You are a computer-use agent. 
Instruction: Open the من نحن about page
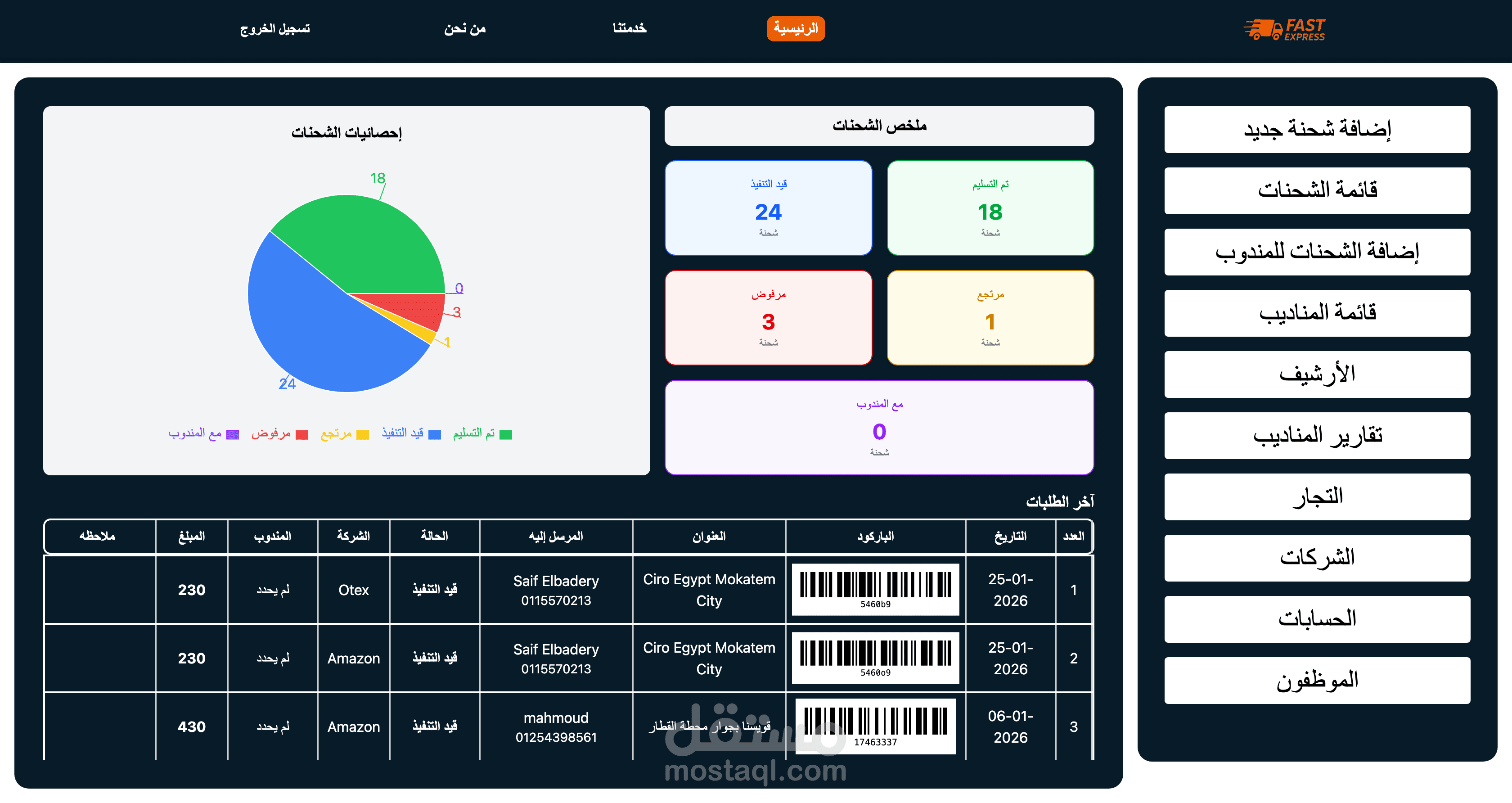(x=464, y=28)
